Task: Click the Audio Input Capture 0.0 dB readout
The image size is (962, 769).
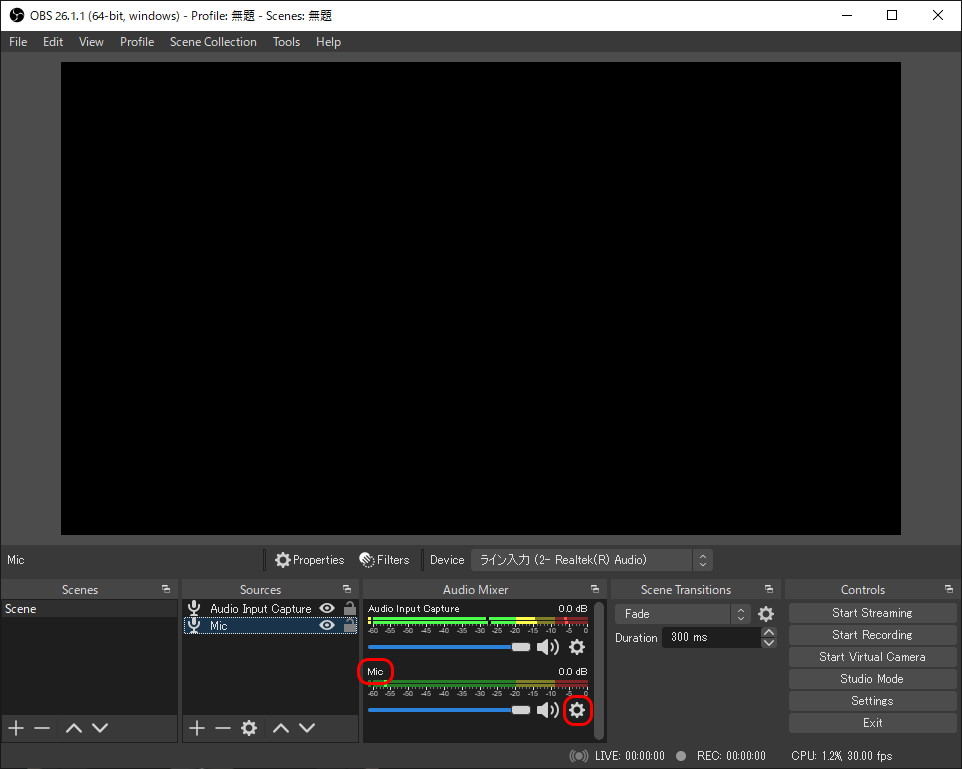Action: click(x=572, y=608)
